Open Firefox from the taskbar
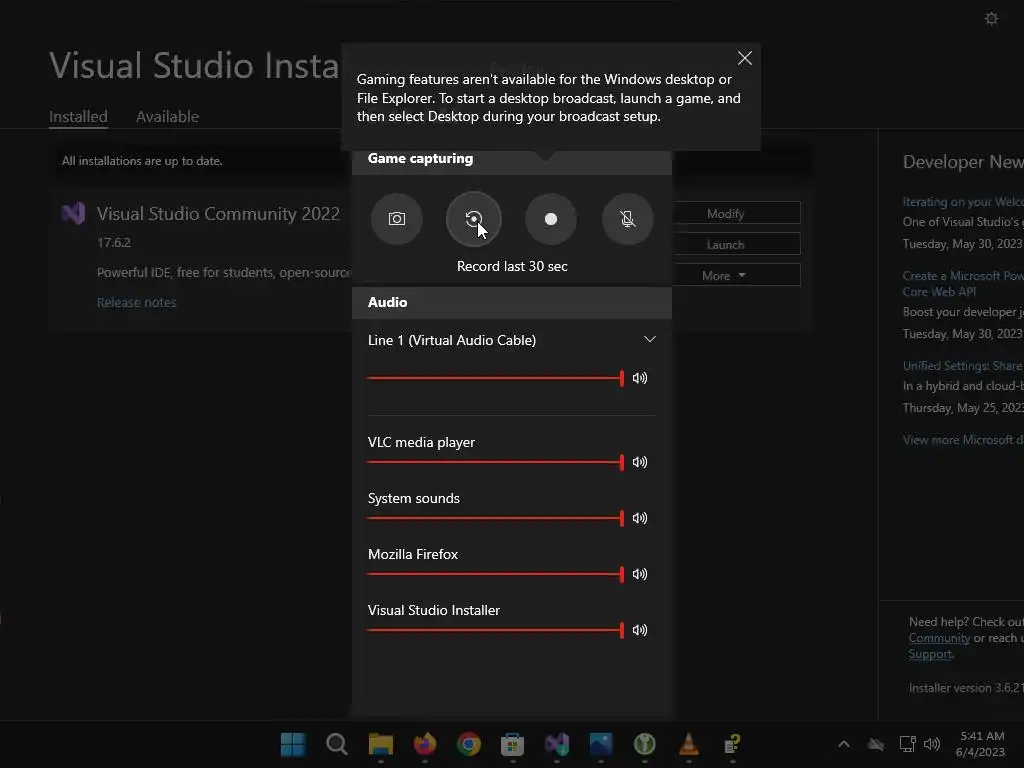The width and height of the screenshot is (1024, 768). coord(424,744)
